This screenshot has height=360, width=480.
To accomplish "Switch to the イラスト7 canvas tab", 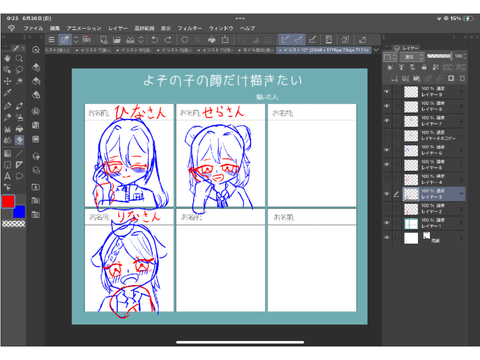I will point(93,50).
